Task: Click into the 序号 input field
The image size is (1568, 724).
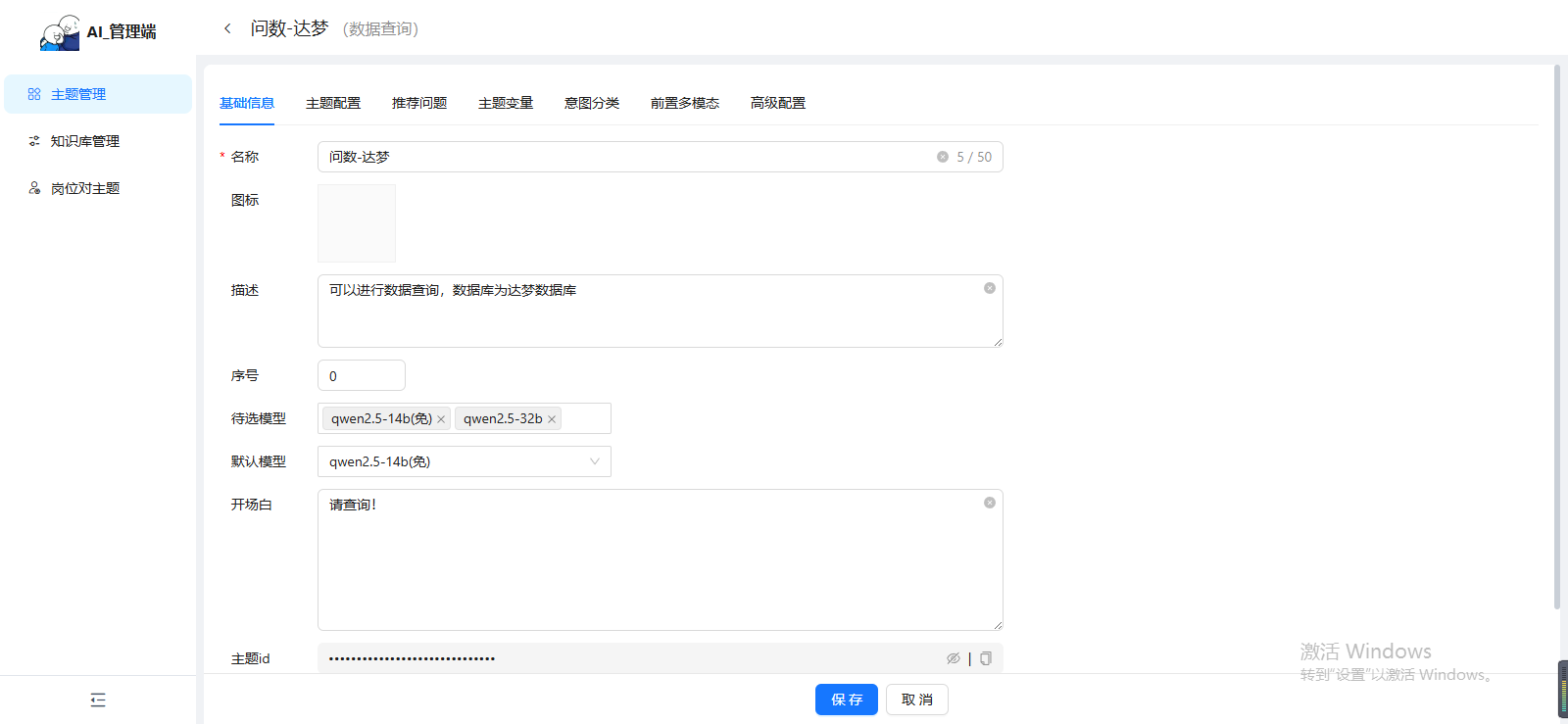Action: click(361, 375)
